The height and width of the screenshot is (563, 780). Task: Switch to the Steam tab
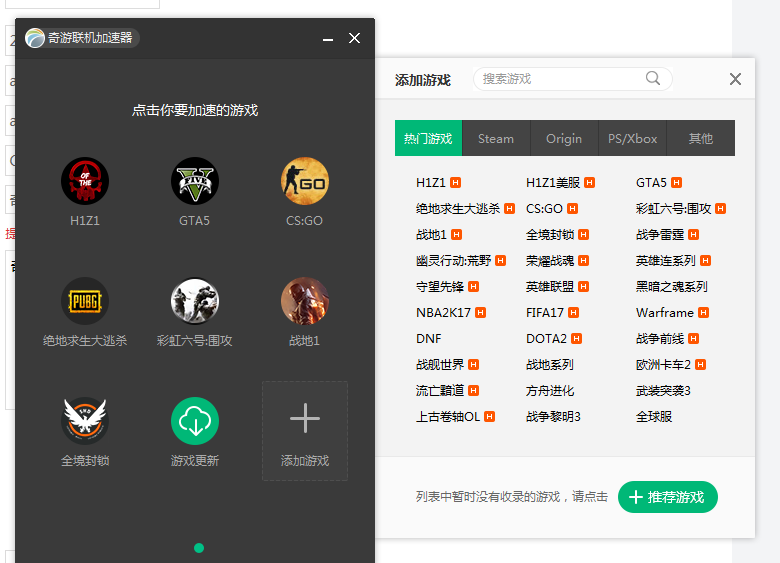496,138
